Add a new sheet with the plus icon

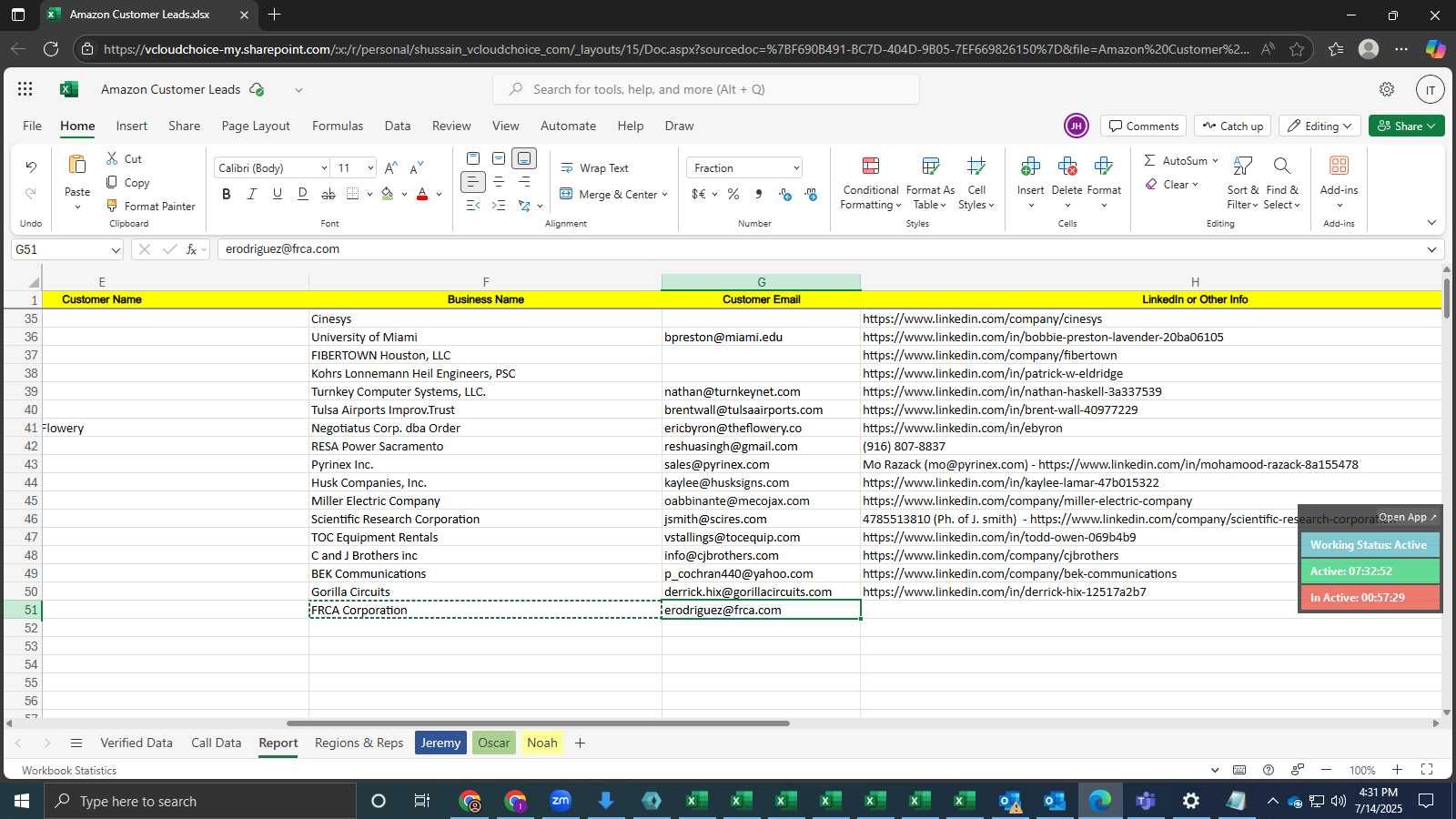pos(580,743)
